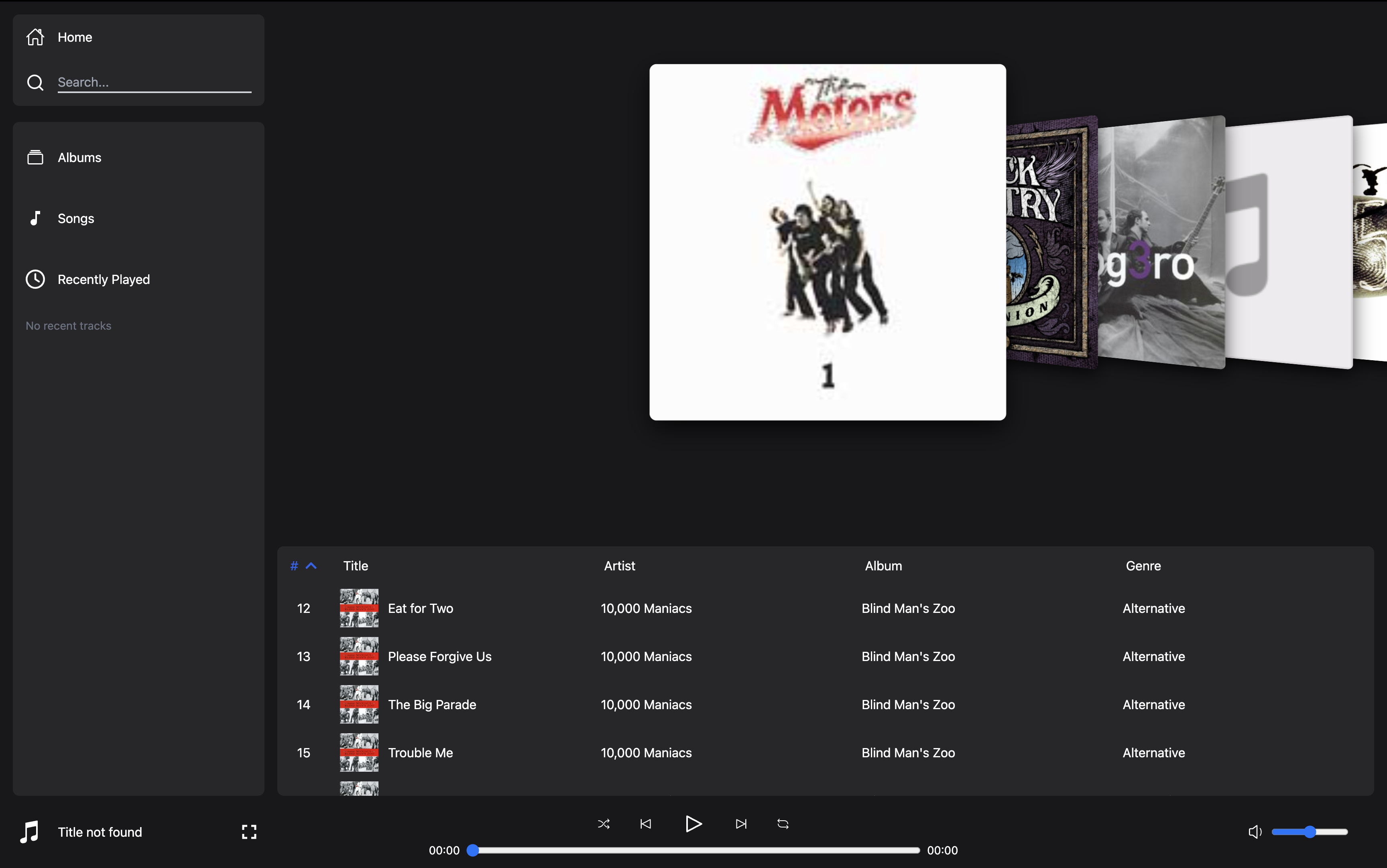Click Blind Man's Zoo in The Big Parade row
The image size is (1387, 868).
tap(908, 704)
